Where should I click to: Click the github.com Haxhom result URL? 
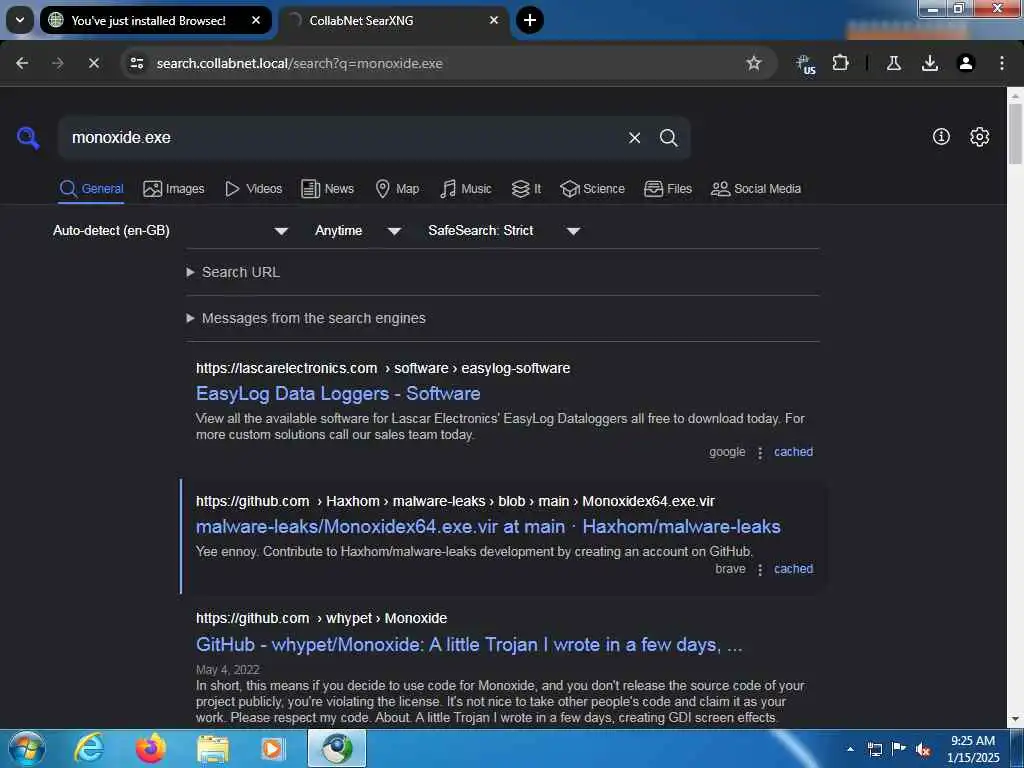point(455,502)
